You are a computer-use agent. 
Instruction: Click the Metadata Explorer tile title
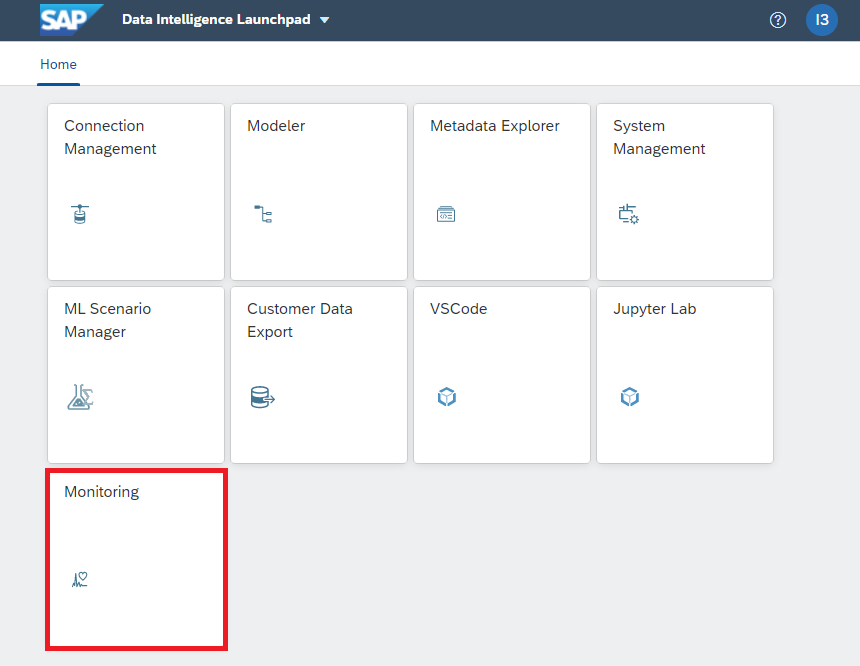495,126
